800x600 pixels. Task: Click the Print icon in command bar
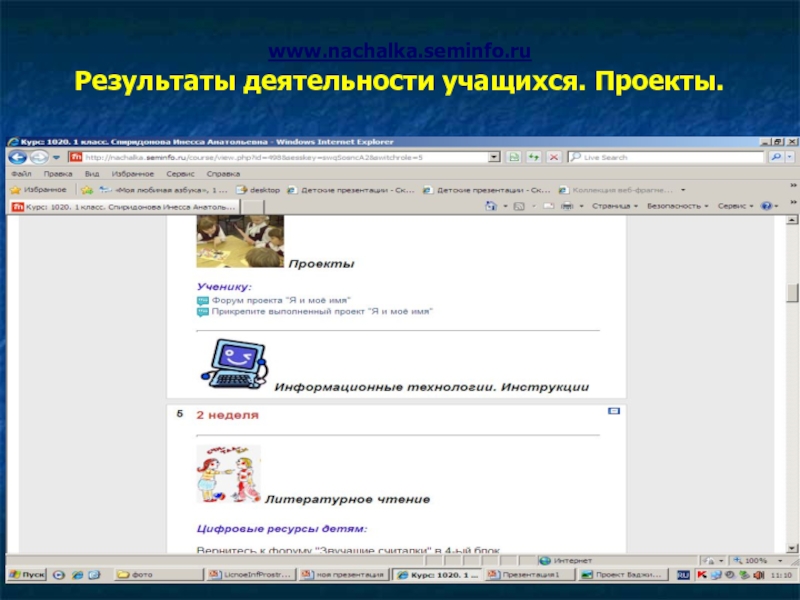pos(567,206)
